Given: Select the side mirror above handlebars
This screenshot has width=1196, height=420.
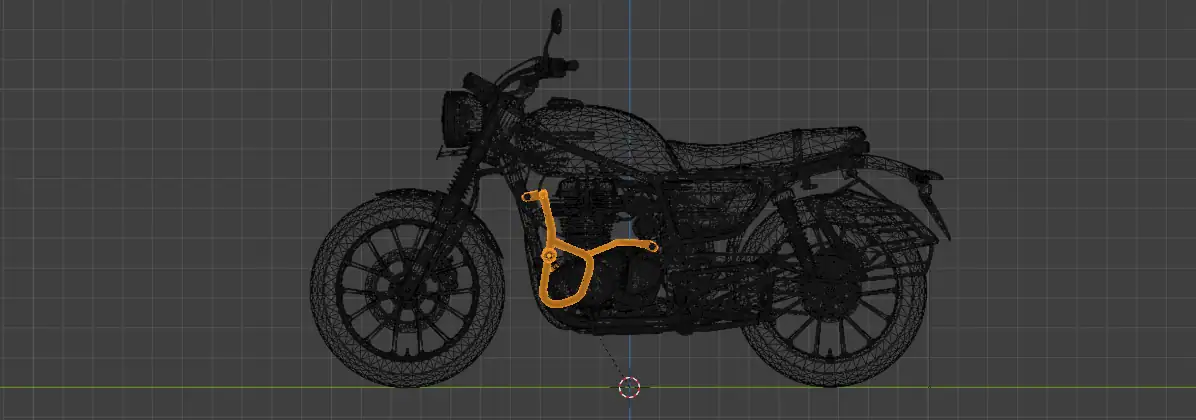Looking at the screenshot, I should (x=557, y=21).
